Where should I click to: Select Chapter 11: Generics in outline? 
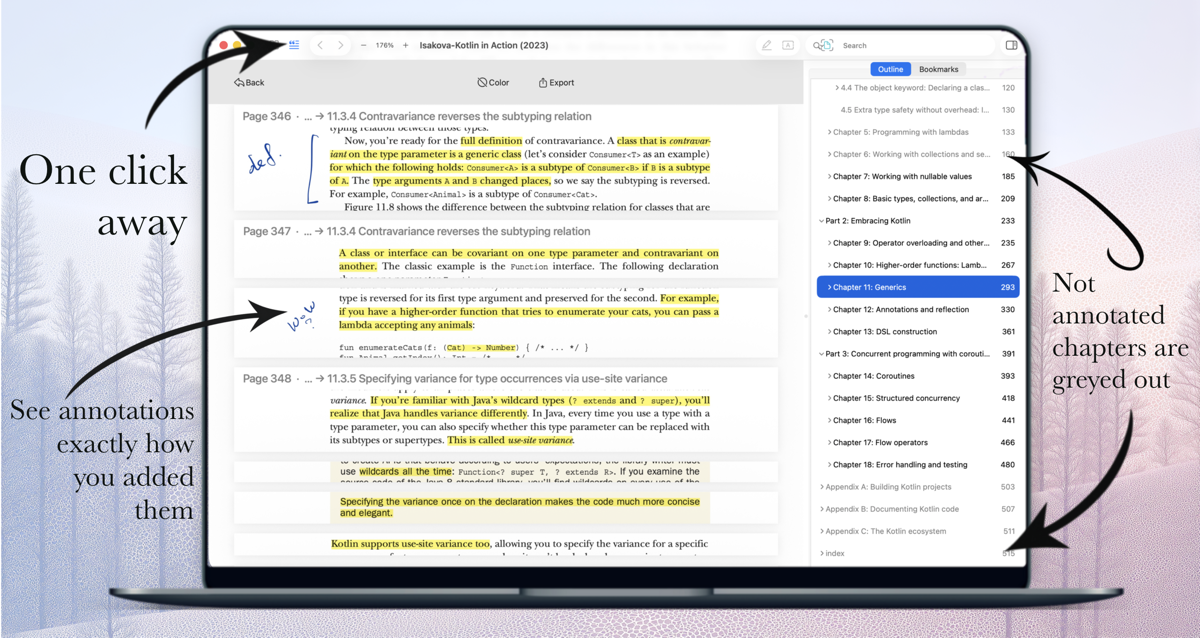(918, 287)
